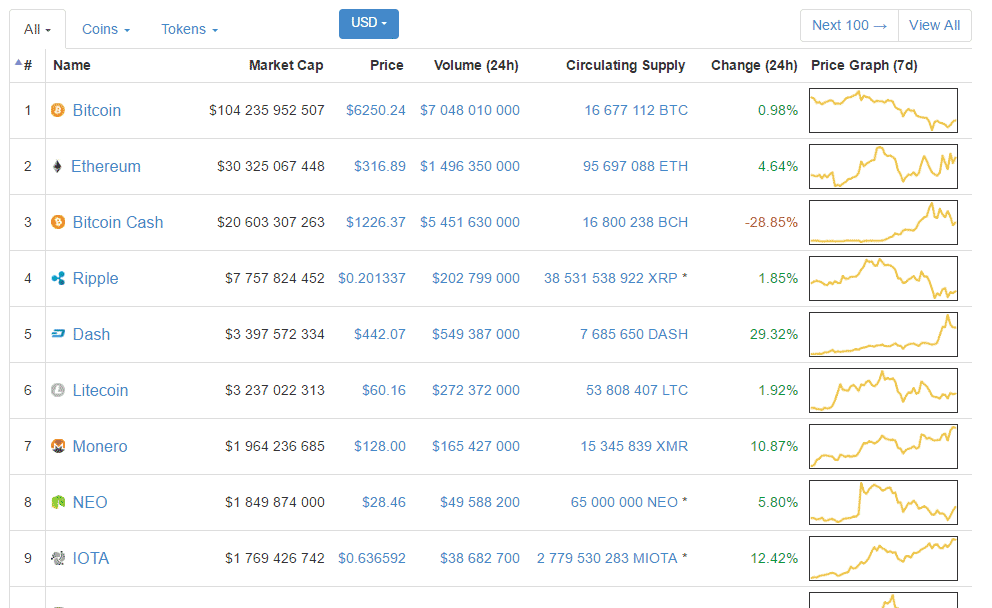Image resolution: width=992 pixels, height=608 pixels.
Task: Click Ethereum price $316.89
Action: pos(380,166)
